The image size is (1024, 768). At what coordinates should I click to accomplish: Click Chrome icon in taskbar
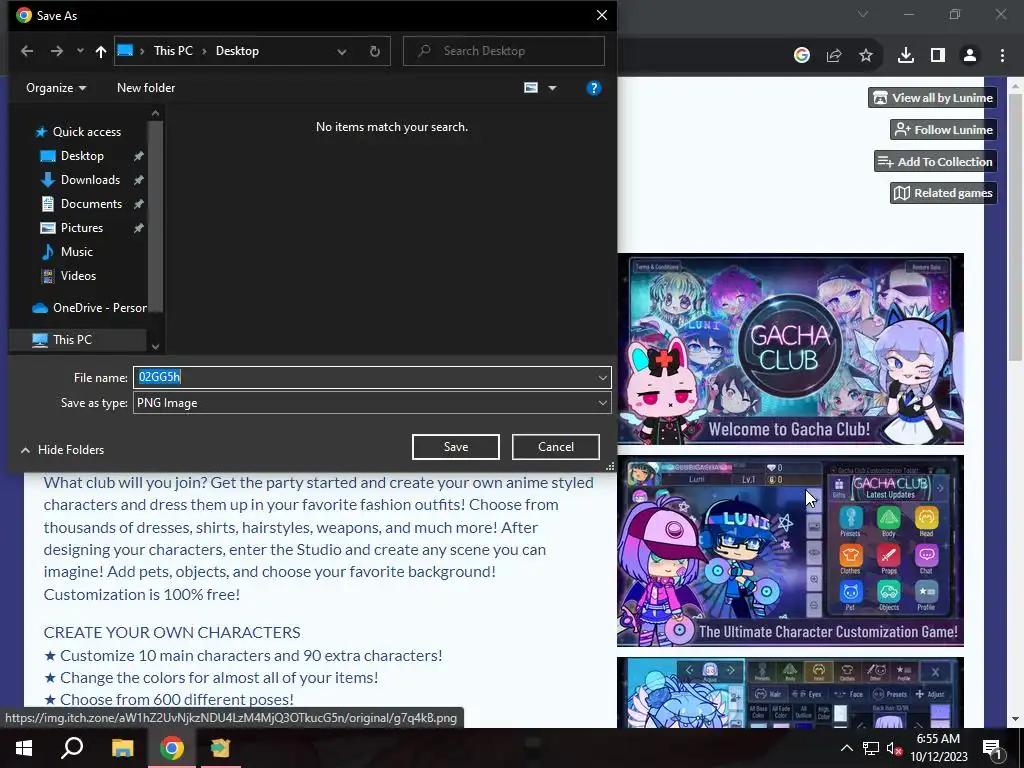point(172,748)
